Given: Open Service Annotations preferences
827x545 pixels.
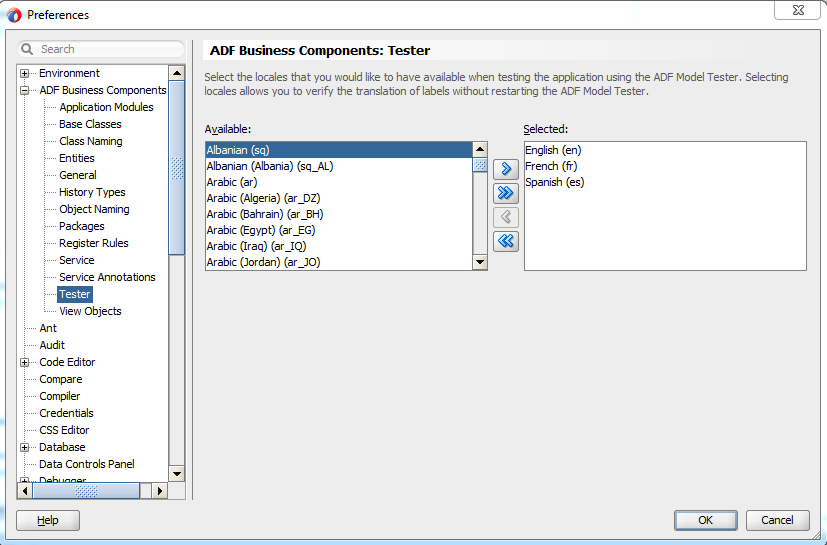Looking at the screenshot, I should [x=107, y=277].
